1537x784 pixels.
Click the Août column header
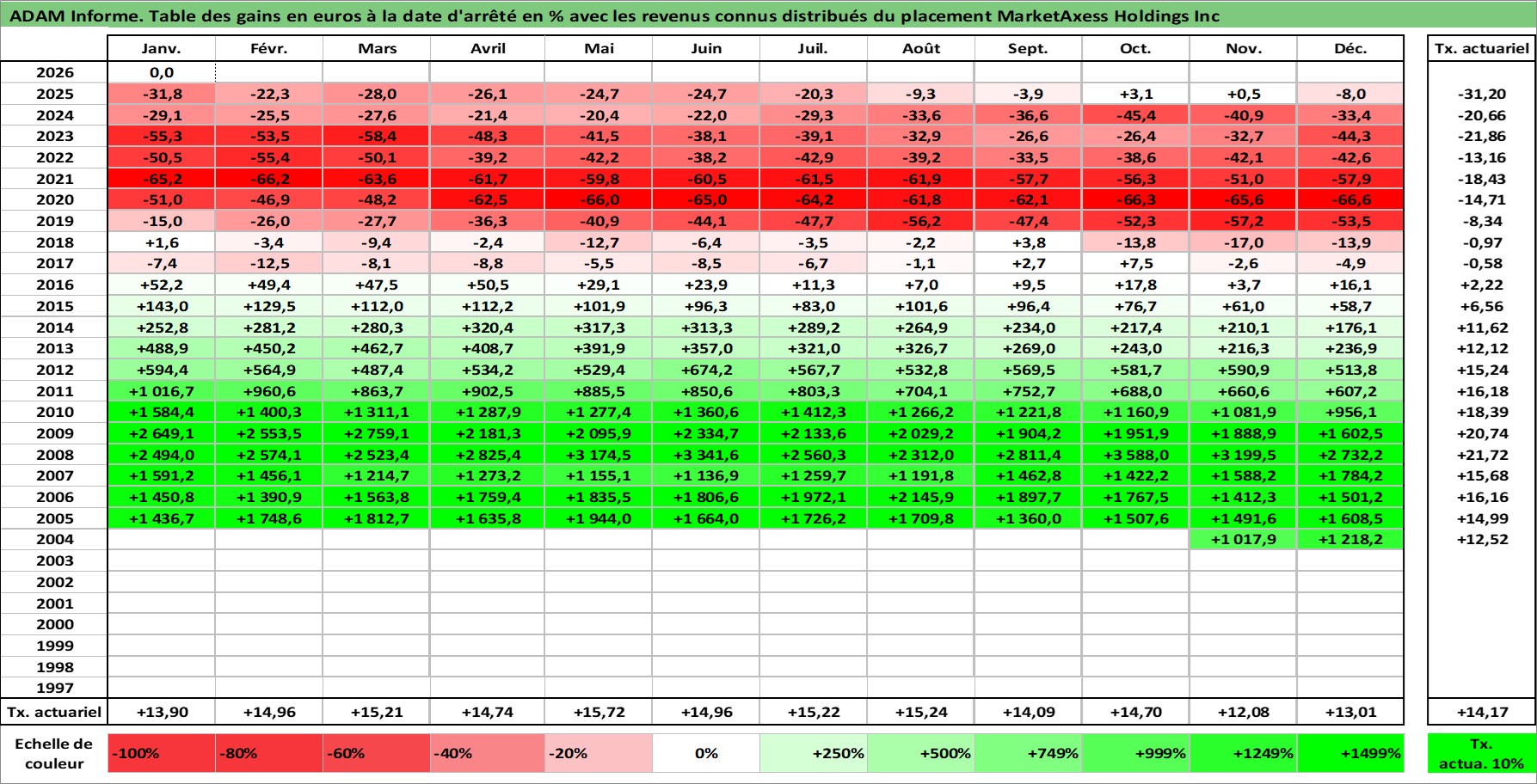921,48
